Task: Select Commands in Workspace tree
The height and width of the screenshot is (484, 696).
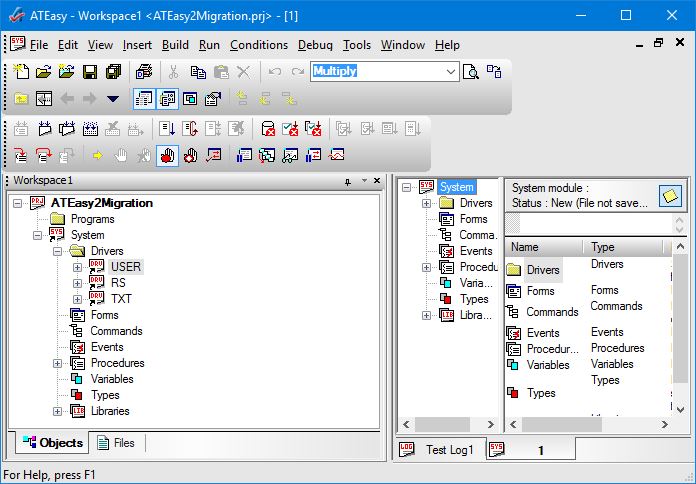Action: pyautogui.click(x=106, y=331)
